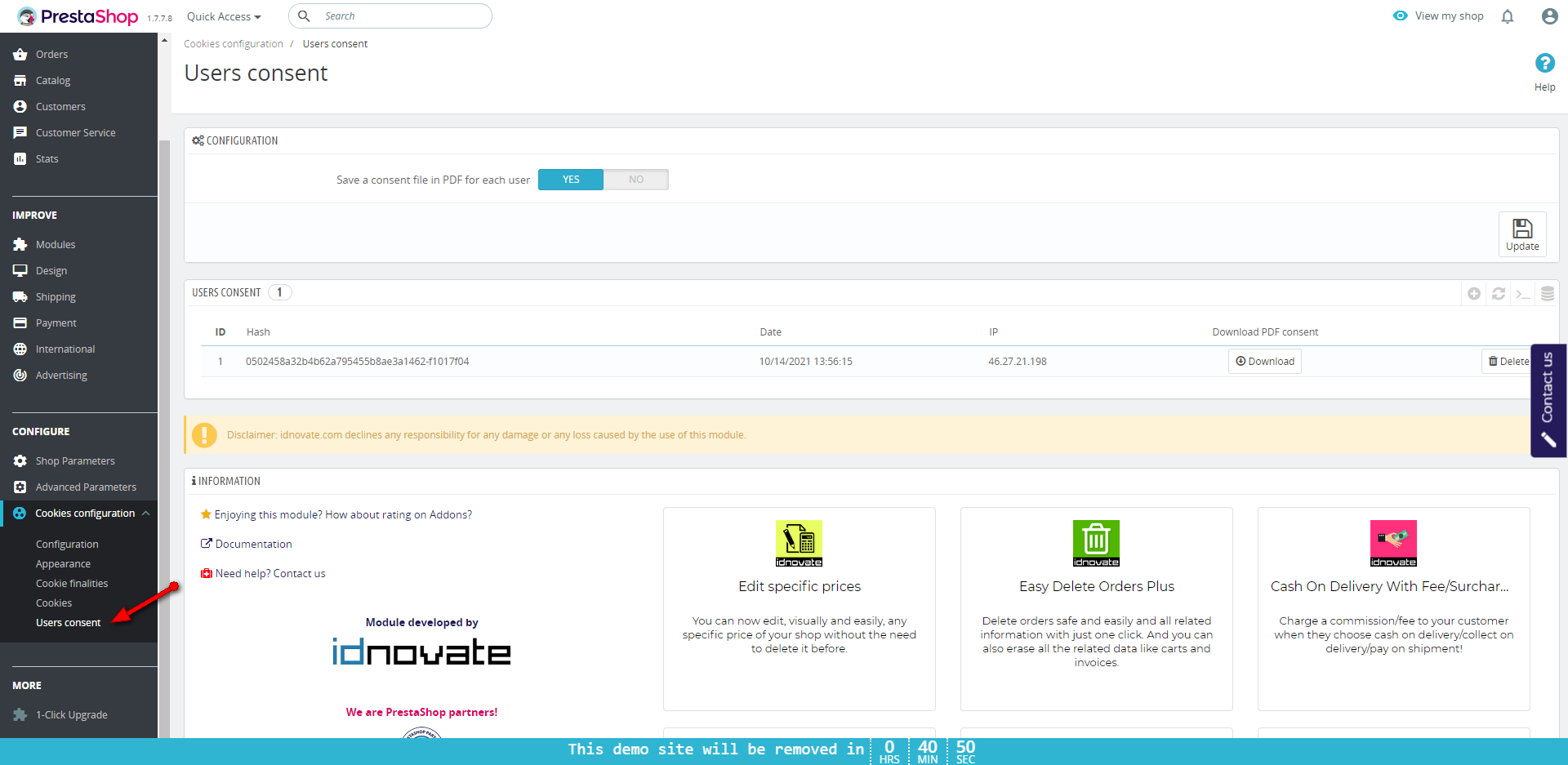Click the hash value 0502458a32b4b62a...
Viewport: 1568px width, 765px height.
tap(358, 362)
